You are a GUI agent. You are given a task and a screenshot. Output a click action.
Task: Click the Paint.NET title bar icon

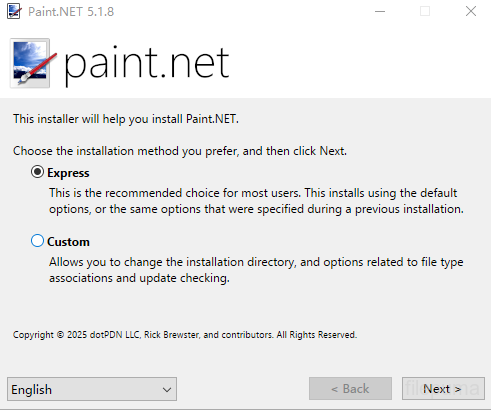(x=14, y=11)
